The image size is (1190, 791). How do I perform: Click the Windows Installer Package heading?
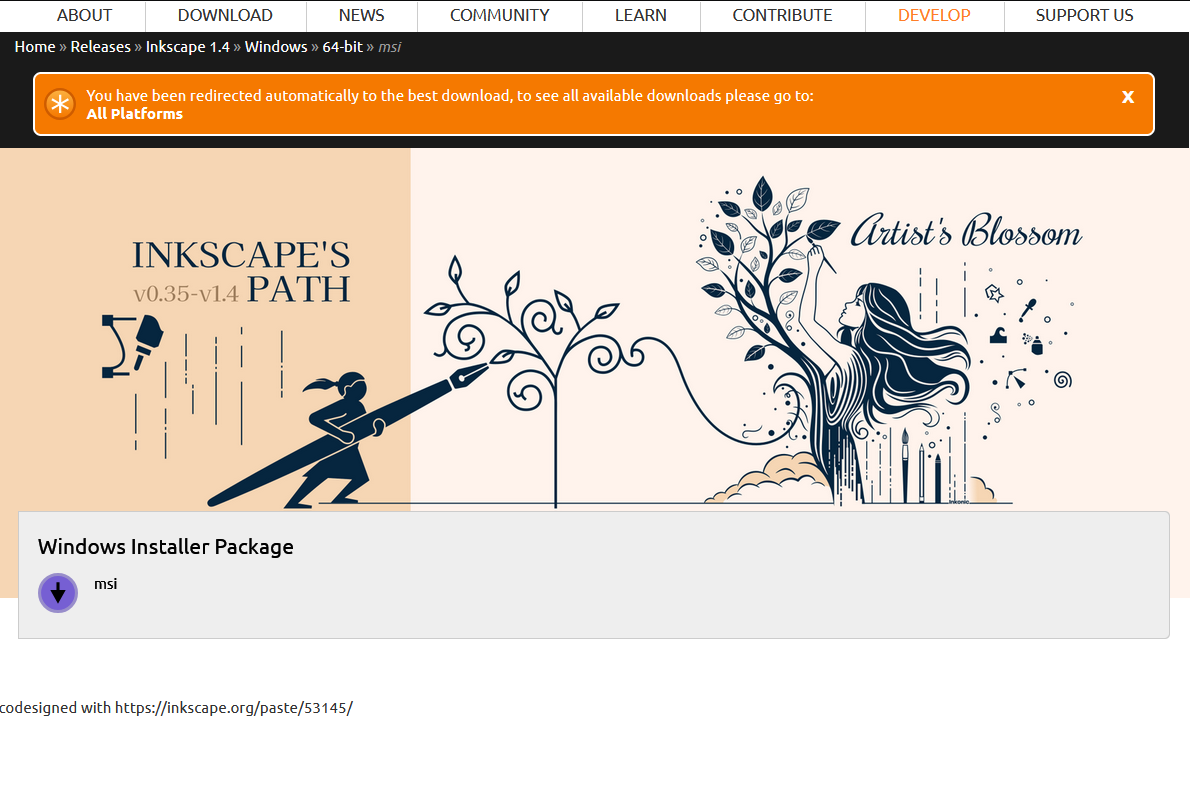click(x=165, y=547)
